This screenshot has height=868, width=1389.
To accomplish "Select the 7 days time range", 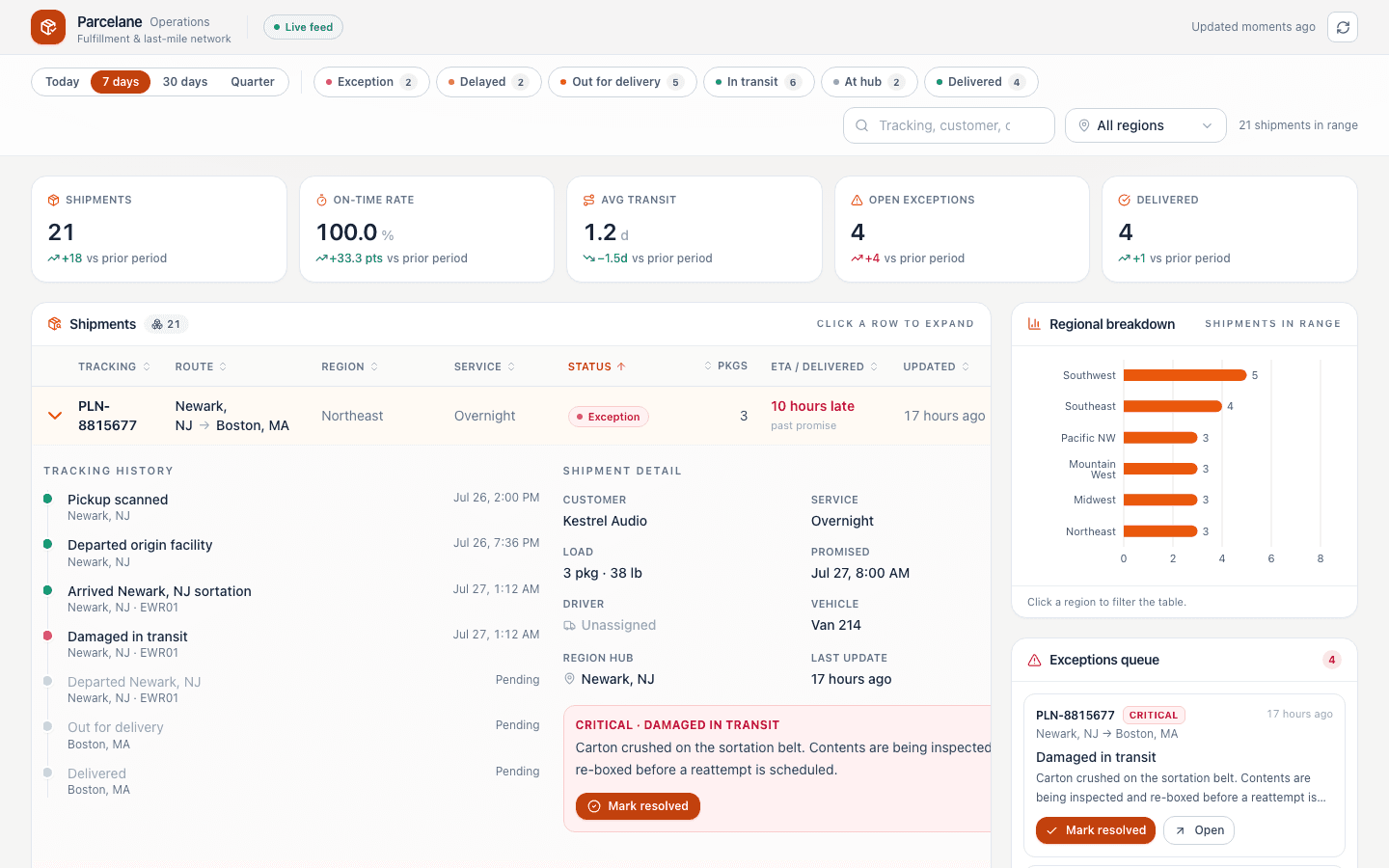I will pyautogui.click(x=121, y=82).
